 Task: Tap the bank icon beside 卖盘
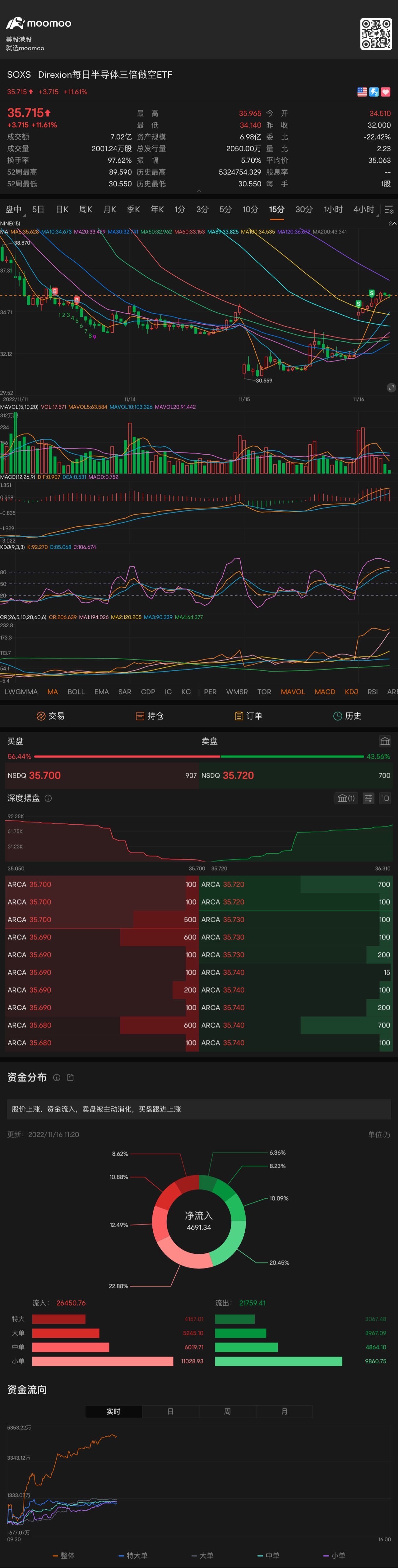[385, 741]
